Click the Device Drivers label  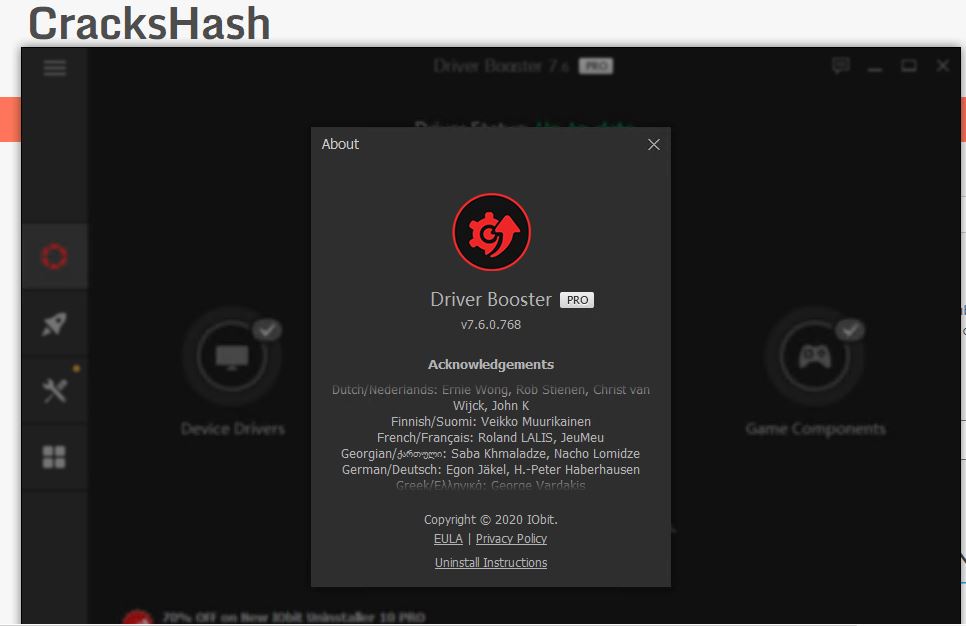[x=233, y=429]
